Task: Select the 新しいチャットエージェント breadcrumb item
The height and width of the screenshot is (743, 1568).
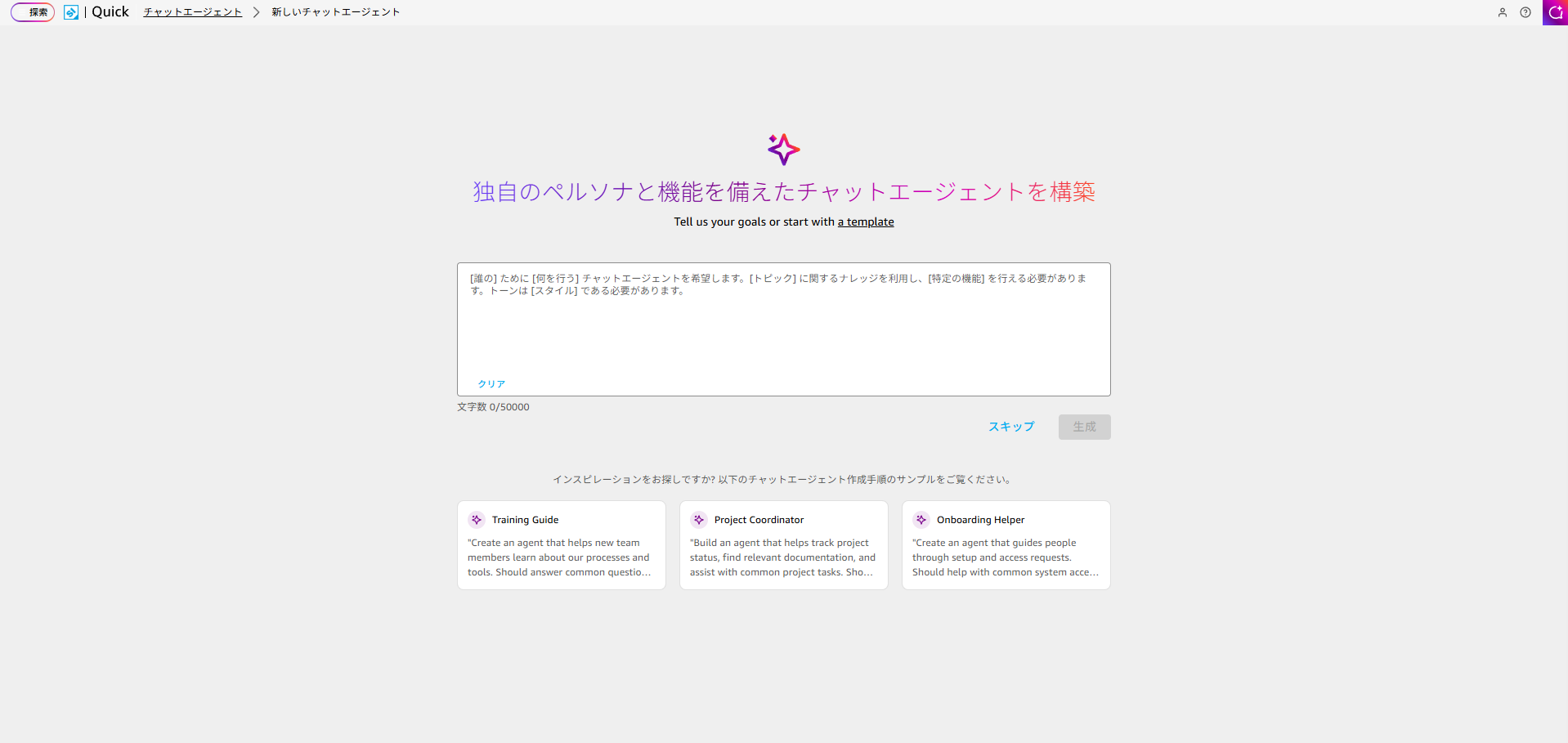Action: point(335,12)
